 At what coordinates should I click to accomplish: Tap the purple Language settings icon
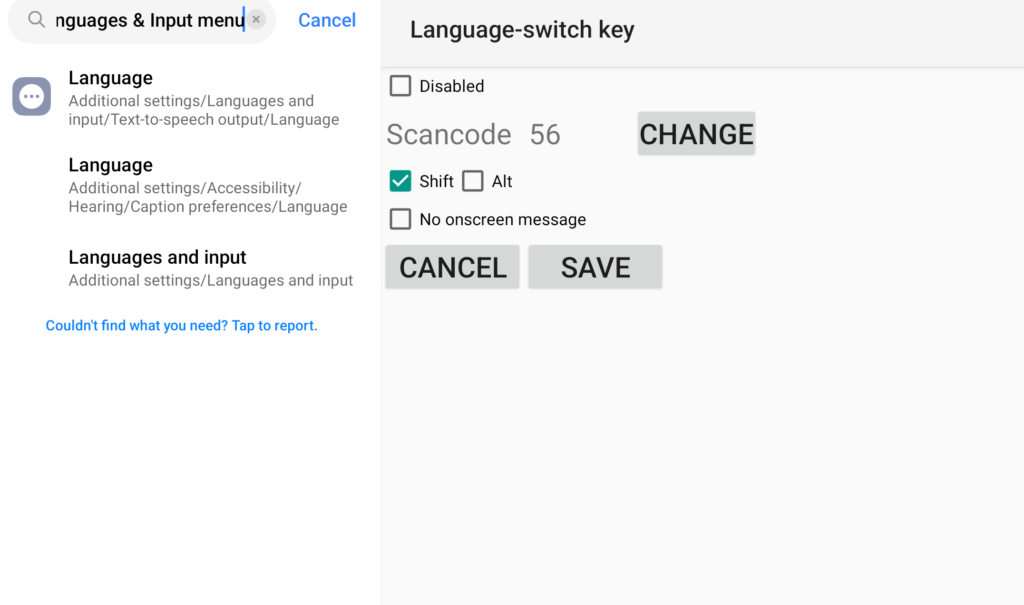(31, 96)
